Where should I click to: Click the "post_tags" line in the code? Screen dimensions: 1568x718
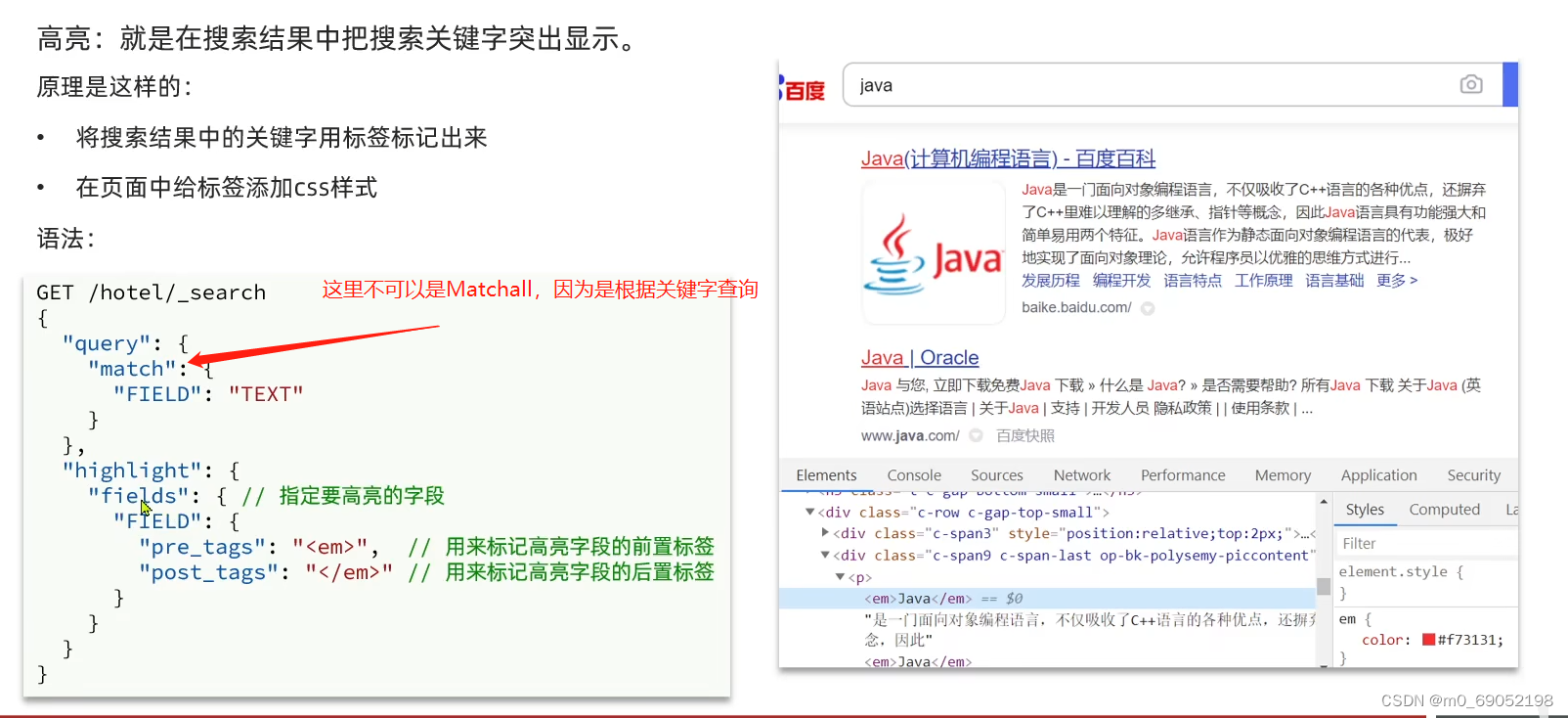click(x=426, y=572)
